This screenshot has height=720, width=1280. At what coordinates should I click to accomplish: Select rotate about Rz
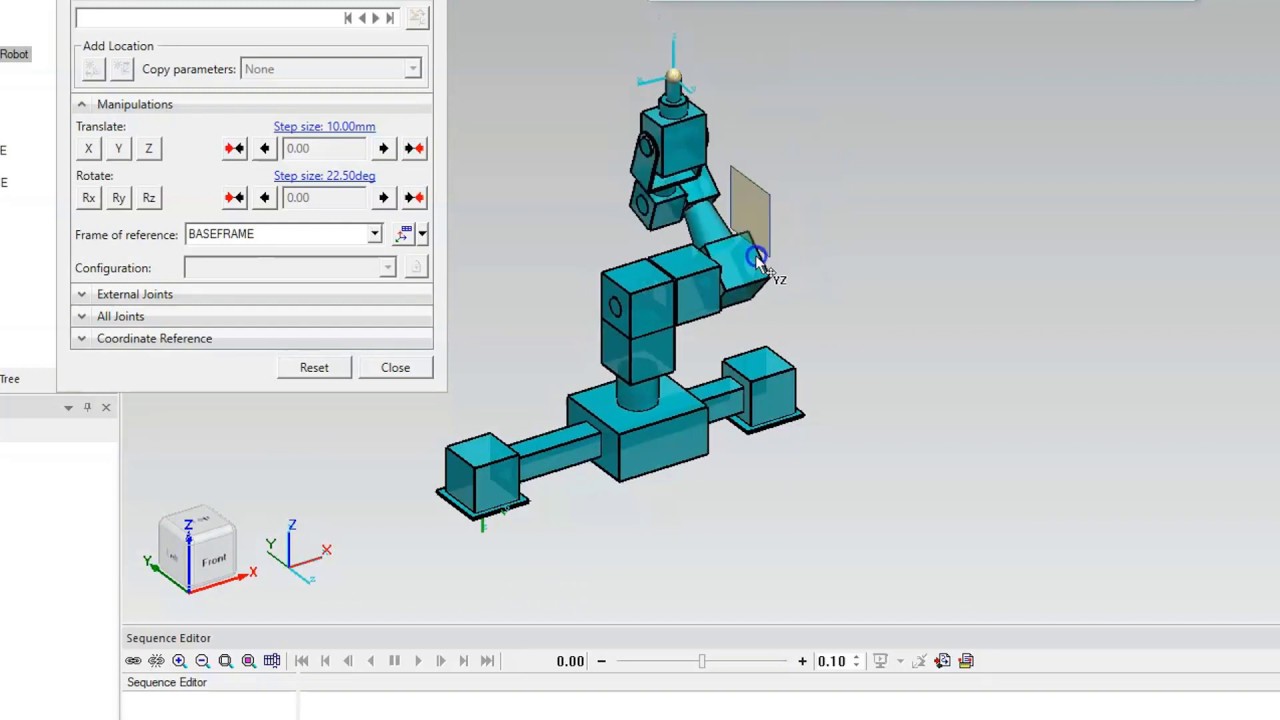pyautogui.click(x=148, y=198)
